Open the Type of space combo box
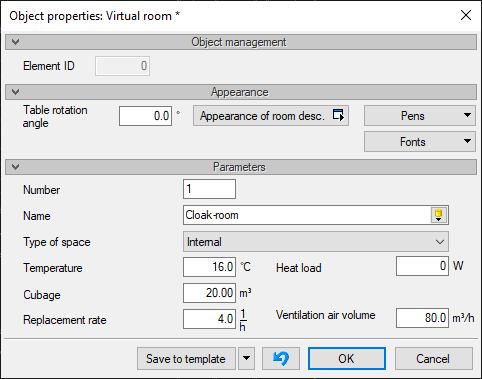The height and width of the screenshot is (379, 482). 316,242
